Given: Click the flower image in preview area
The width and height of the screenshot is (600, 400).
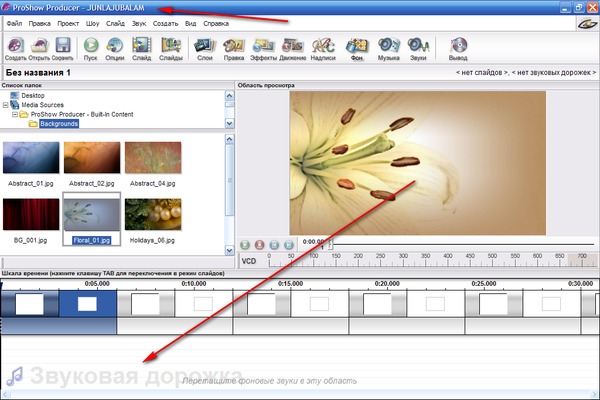Looking at the screenshot, I should (x=417, y=163).
